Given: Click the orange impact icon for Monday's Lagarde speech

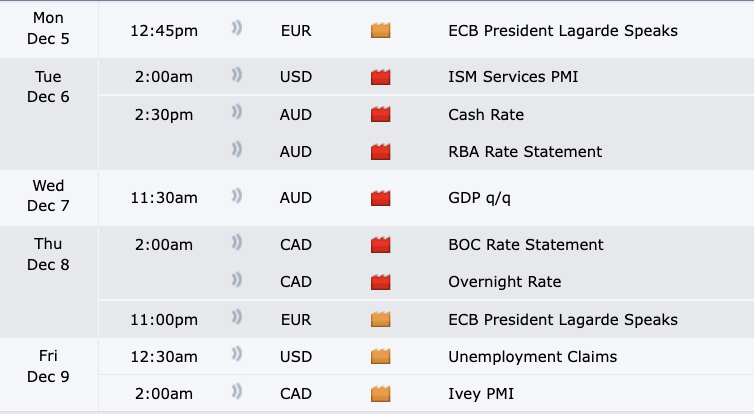Looking at the screenshot, I should click(380, 30).
